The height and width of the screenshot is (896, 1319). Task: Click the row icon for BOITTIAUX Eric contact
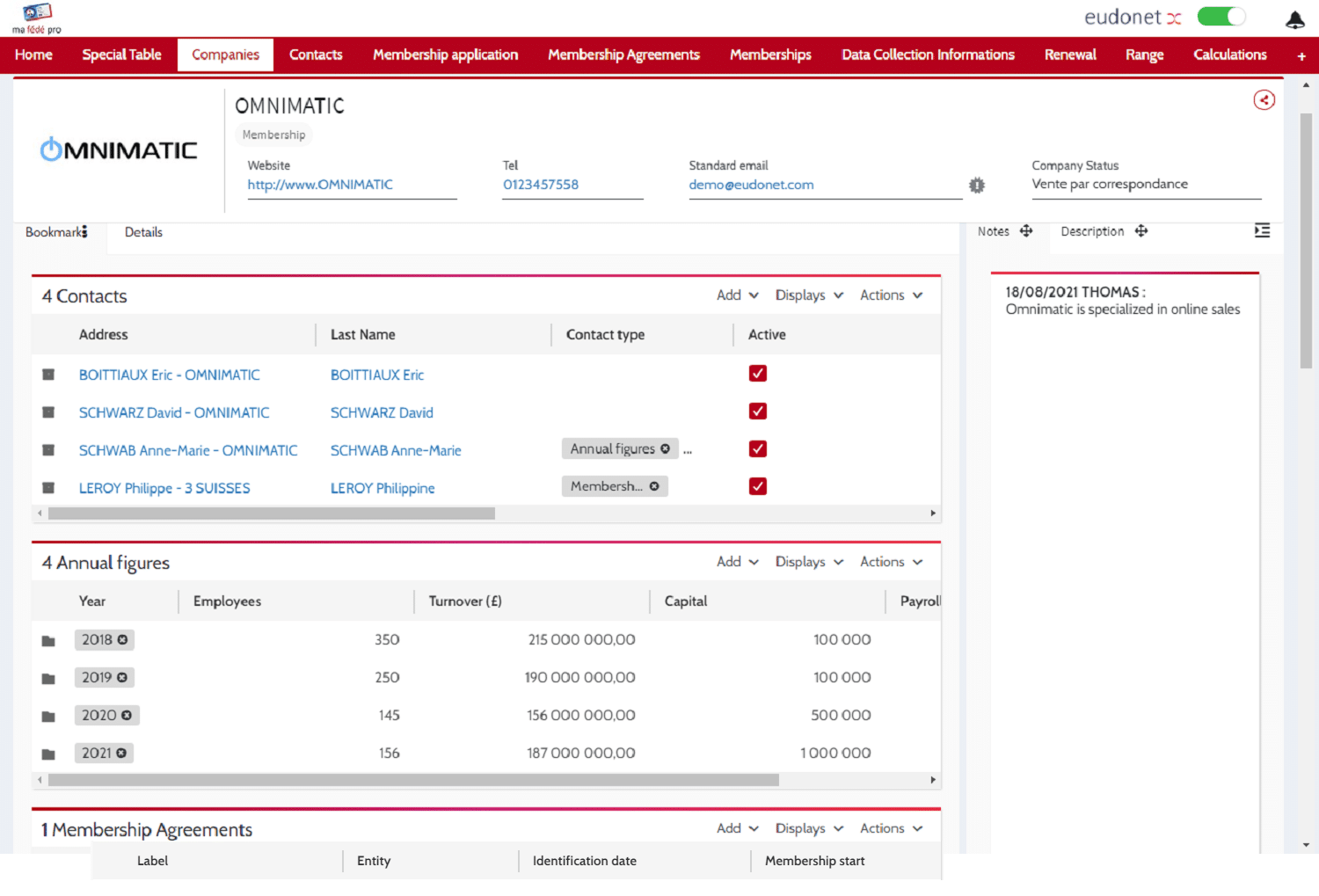click(x=48, y=375)
